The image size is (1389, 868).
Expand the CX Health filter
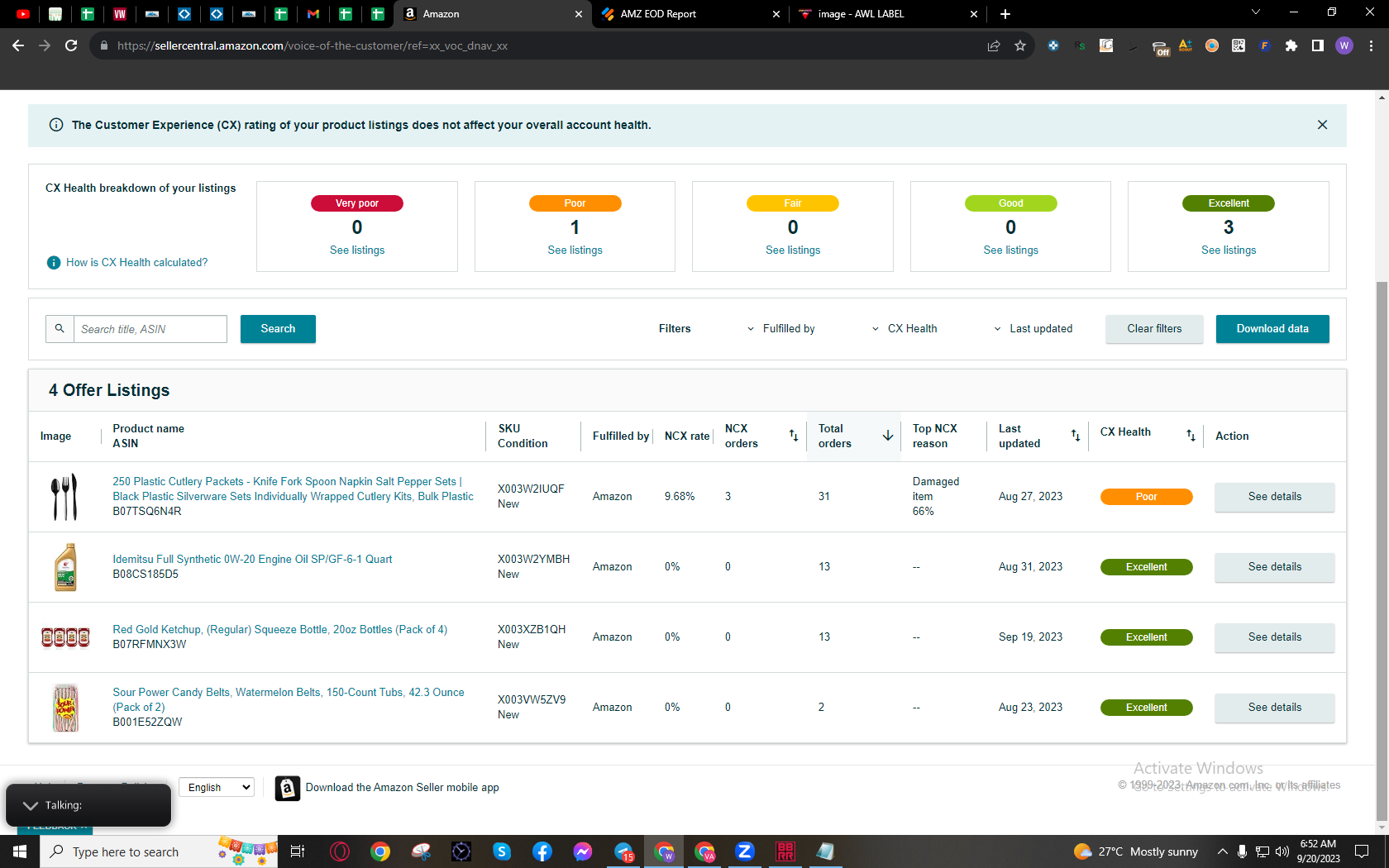pos(905,329)
